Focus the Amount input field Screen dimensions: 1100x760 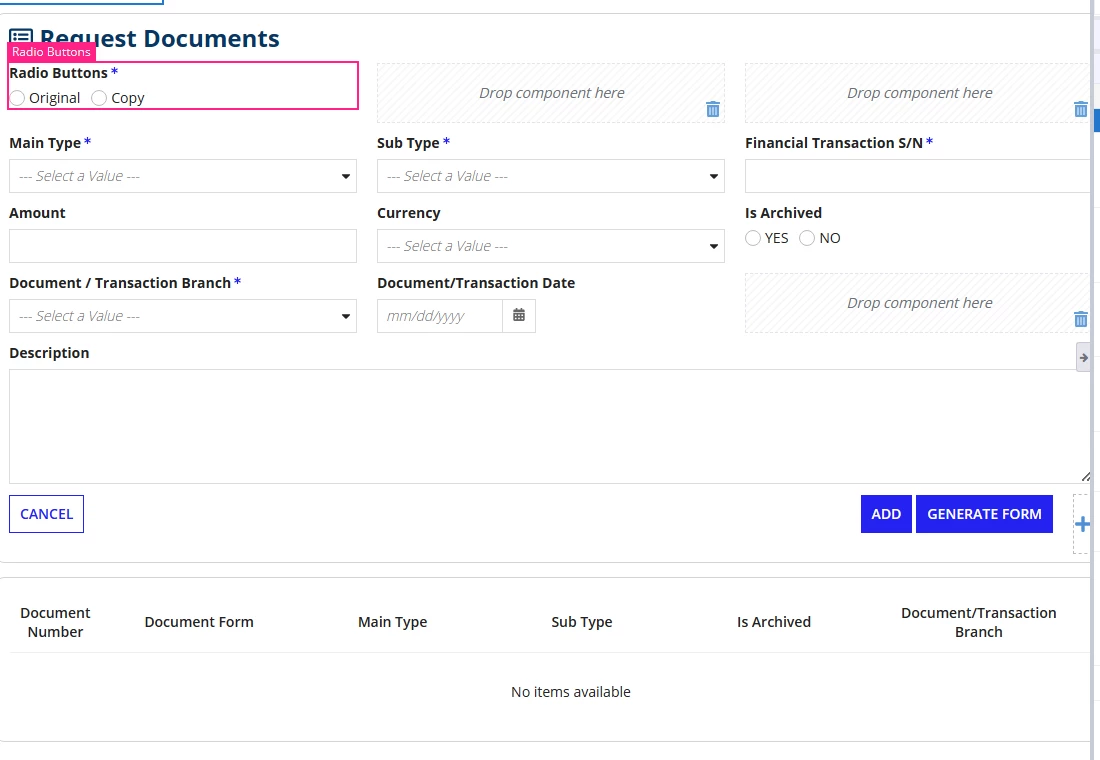click(x=182, y=246)
